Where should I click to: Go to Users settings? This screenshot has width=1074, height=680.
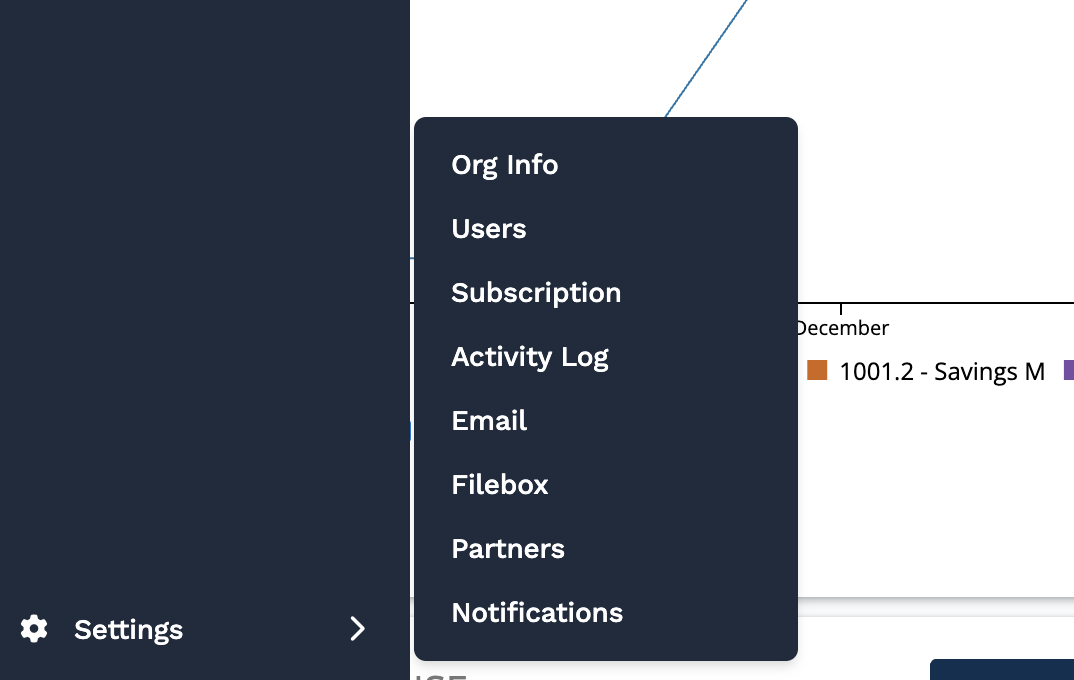(489, 229)
